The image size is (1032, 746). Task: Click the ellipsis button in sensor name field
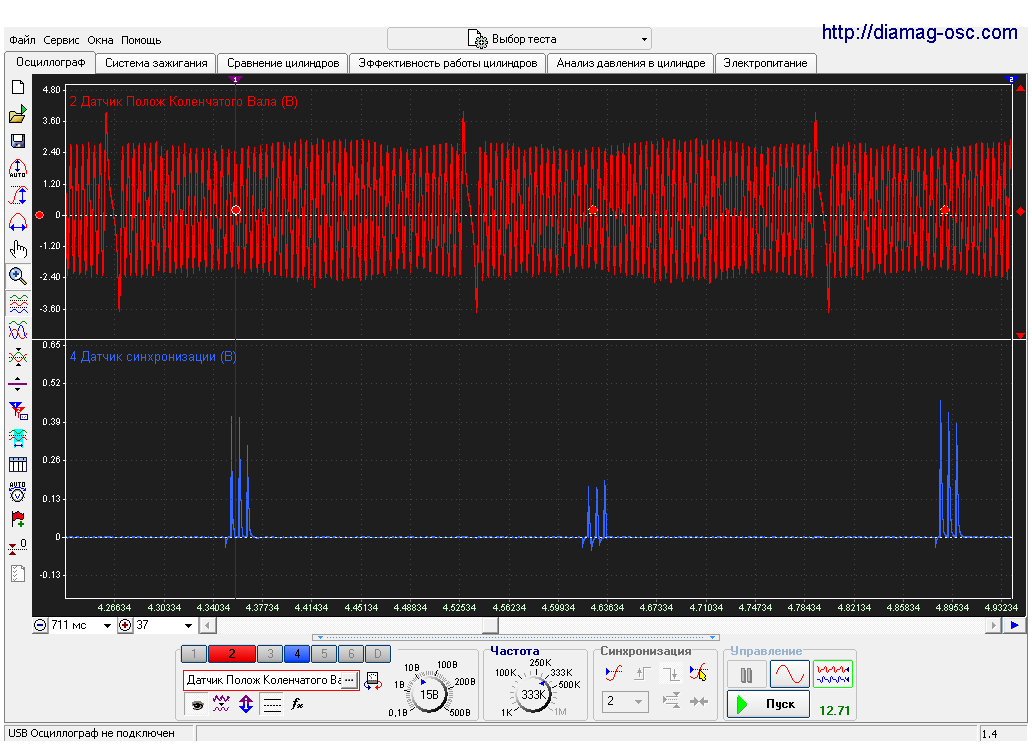point(349,680)
